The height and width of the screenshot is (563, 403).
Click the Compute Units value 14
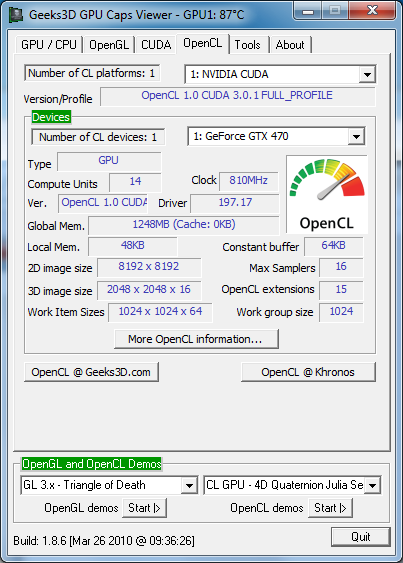pos(135,182)
